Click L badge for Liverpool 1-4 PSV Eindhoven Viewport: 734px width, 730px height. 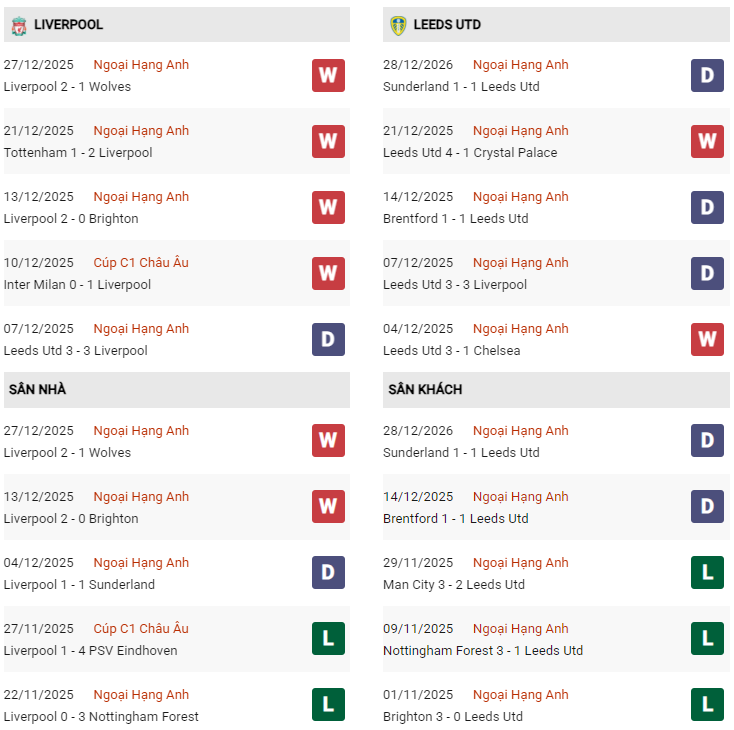(x=328, y=640)
